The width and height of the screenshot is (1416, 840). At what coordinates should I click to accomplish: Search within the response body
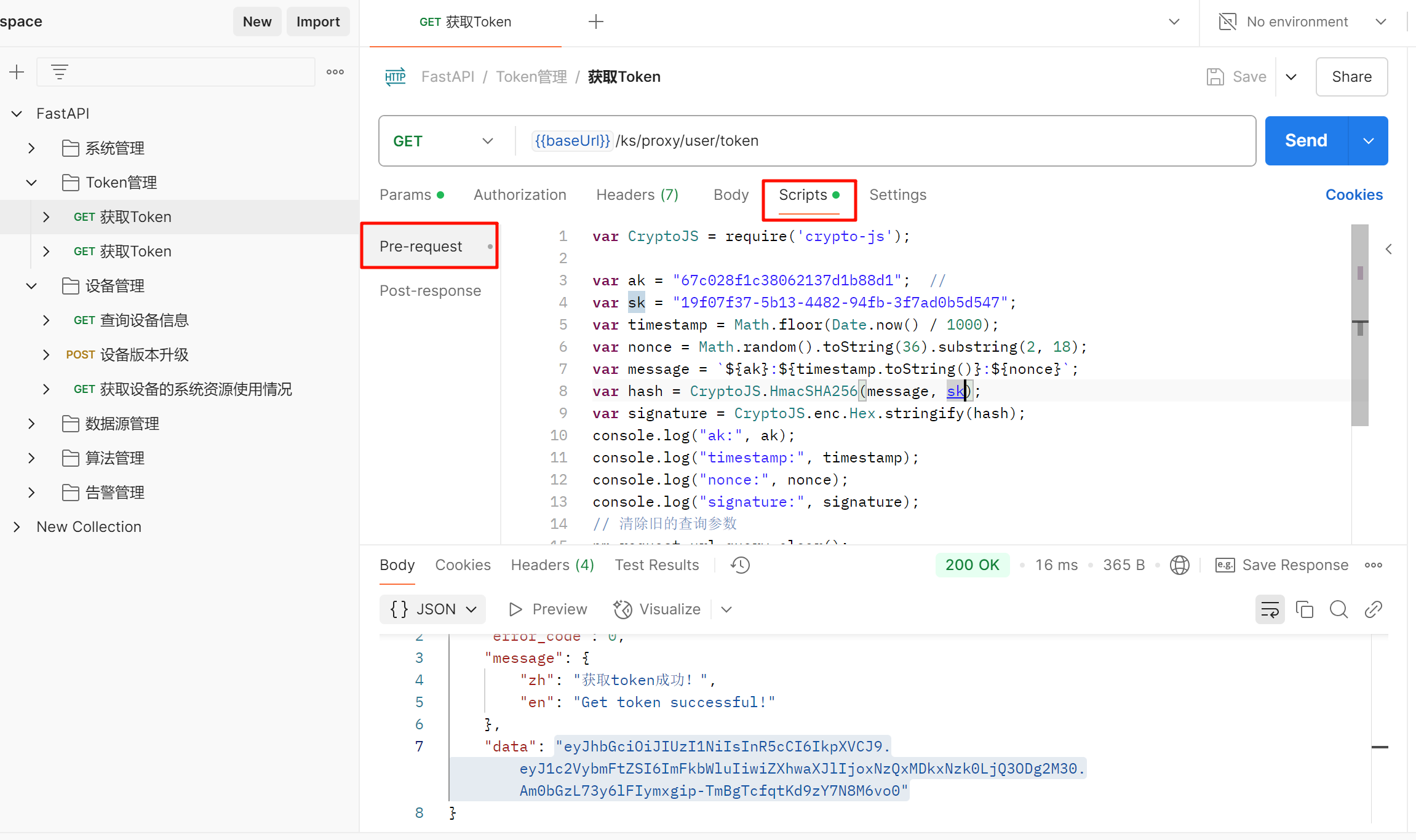(1338, 609)
